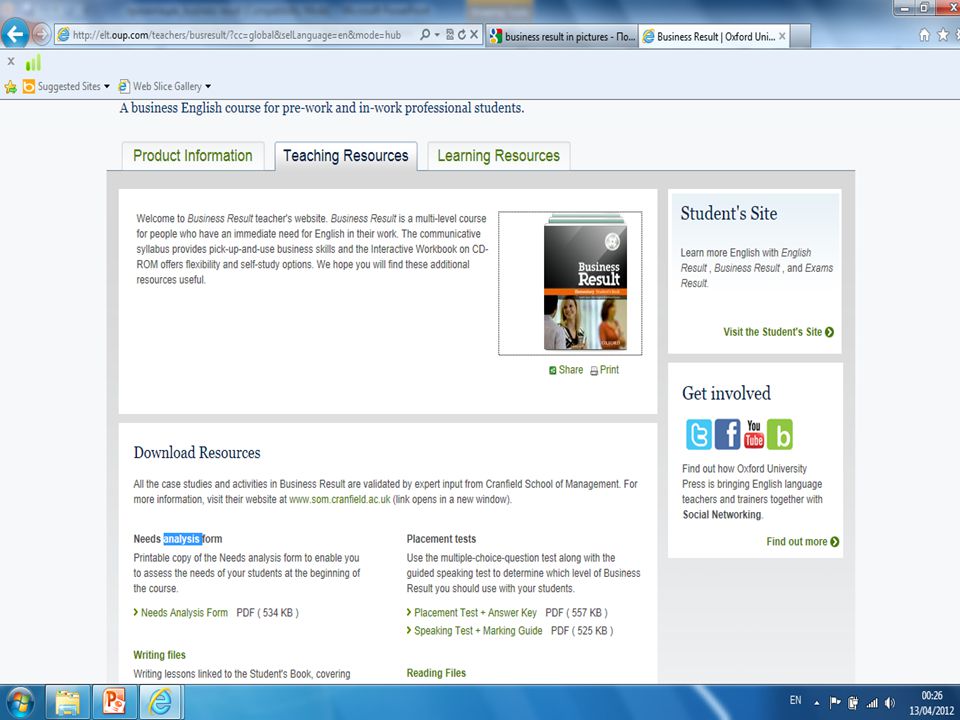Click the power/battery tray icon
Screen dimensions: 960x720
(853, 703)
